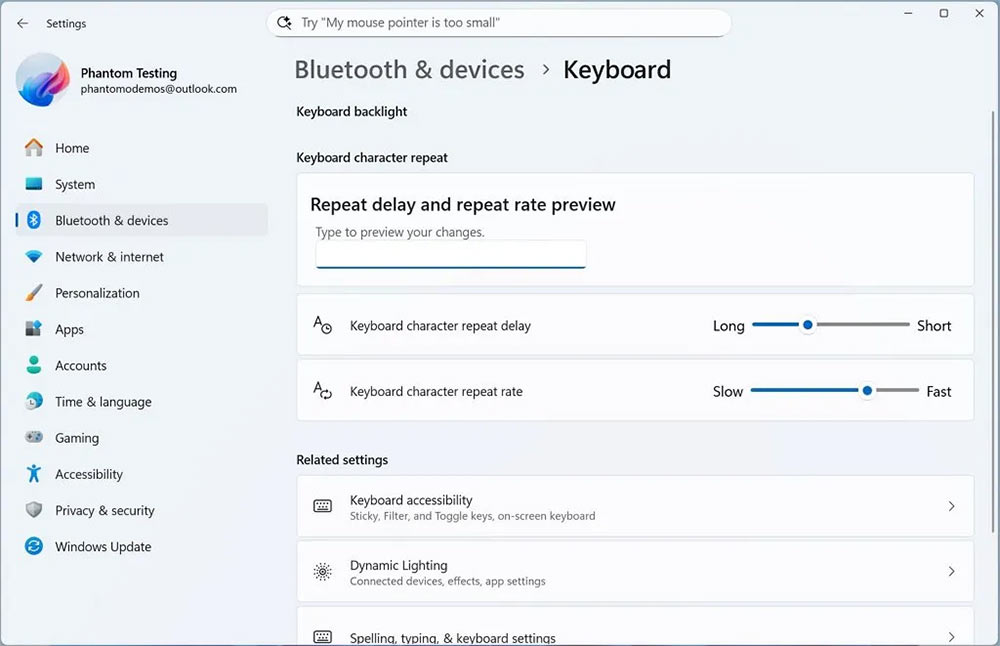The height and width of the screenshot is (646, 1000).
Task: Select the Accounts sidebar entry
Action: (81, 365)
